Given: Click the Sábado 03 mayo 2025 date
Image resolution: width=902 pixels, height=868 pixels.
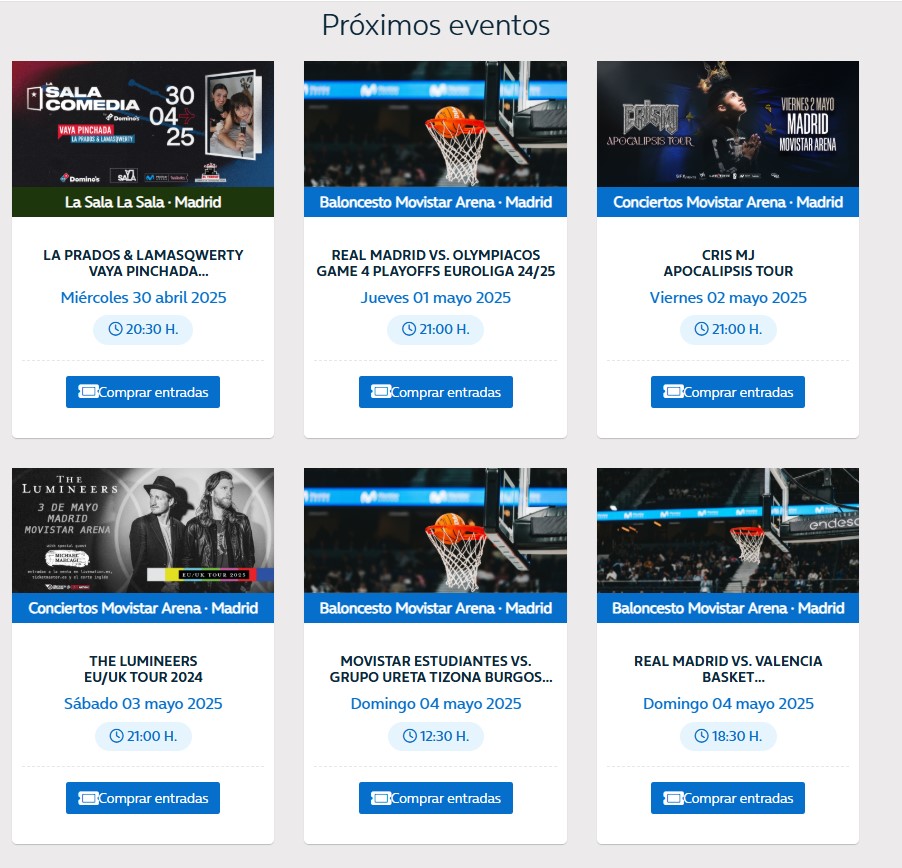Looking at the screenshot, I should (x=143, y=703).
